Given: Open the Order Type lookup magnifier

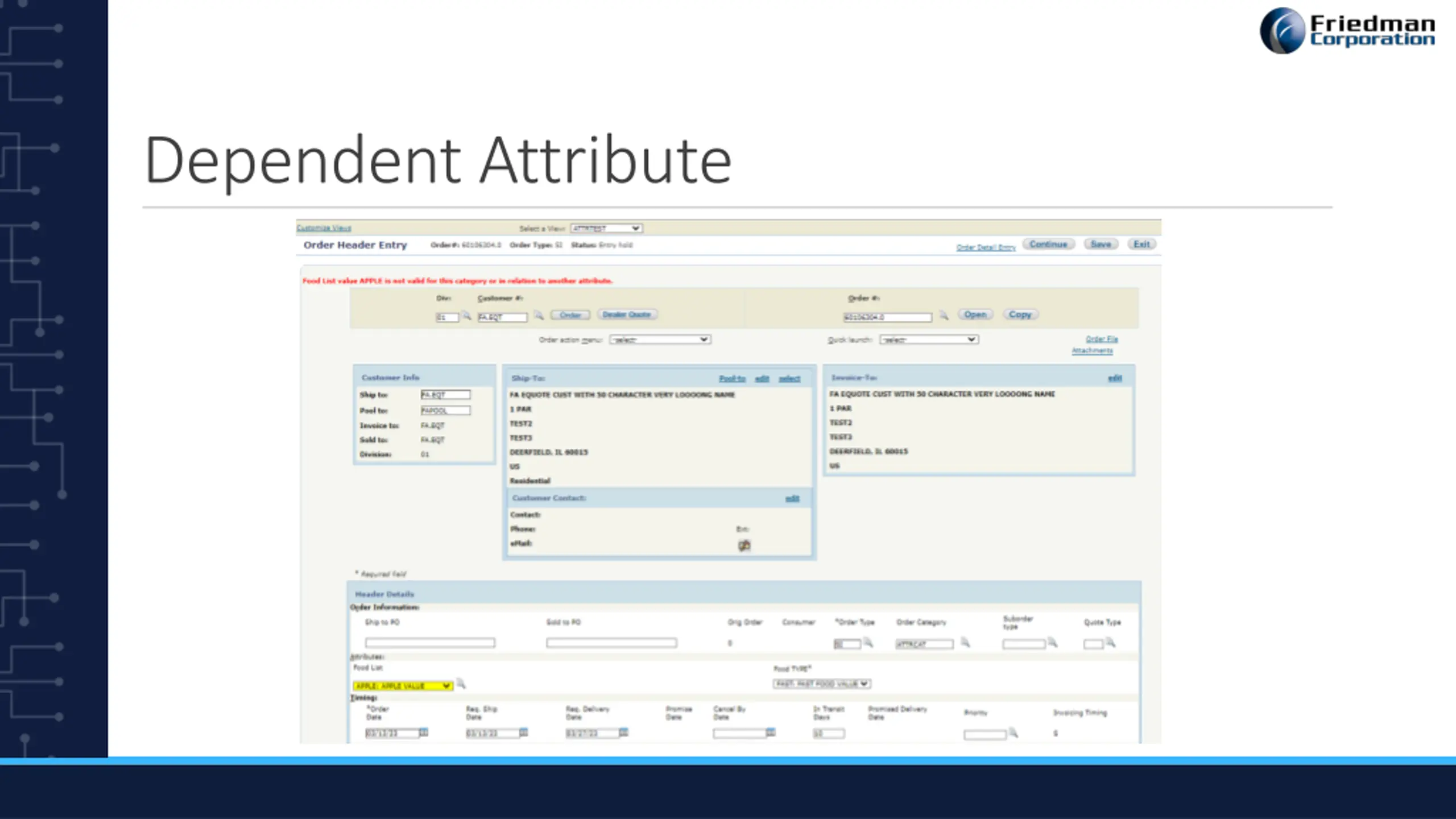Looking at the screenshot, I should pyautogui.click(x=868, y=643).
